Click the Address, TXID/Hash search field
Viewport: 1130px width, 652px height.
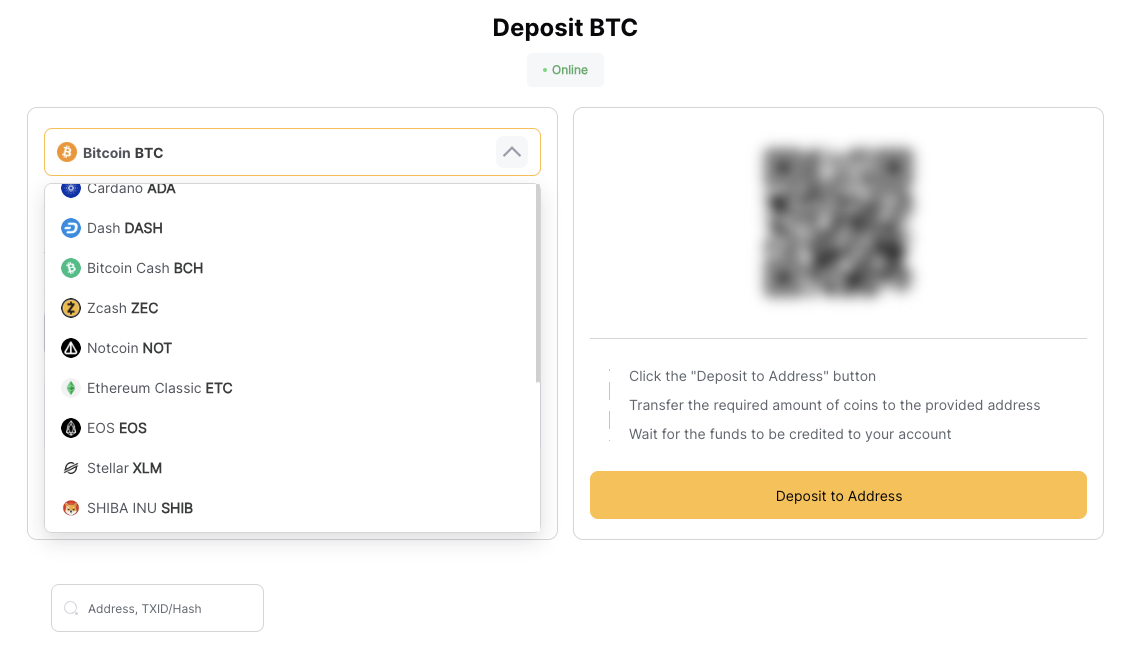tap(157, 607)
